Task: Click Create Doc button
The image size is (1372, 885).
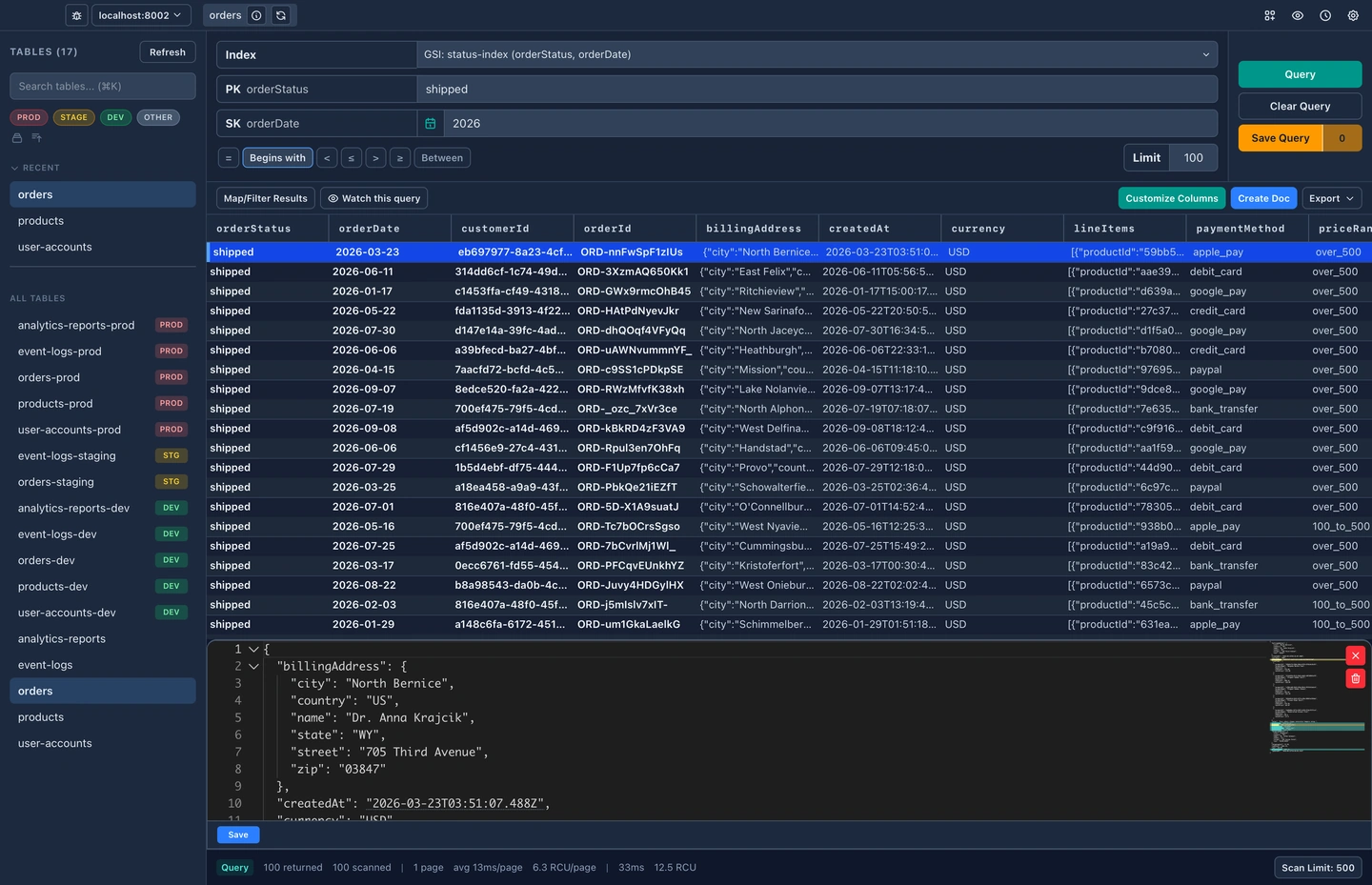Action: [x=1263, y=198]
